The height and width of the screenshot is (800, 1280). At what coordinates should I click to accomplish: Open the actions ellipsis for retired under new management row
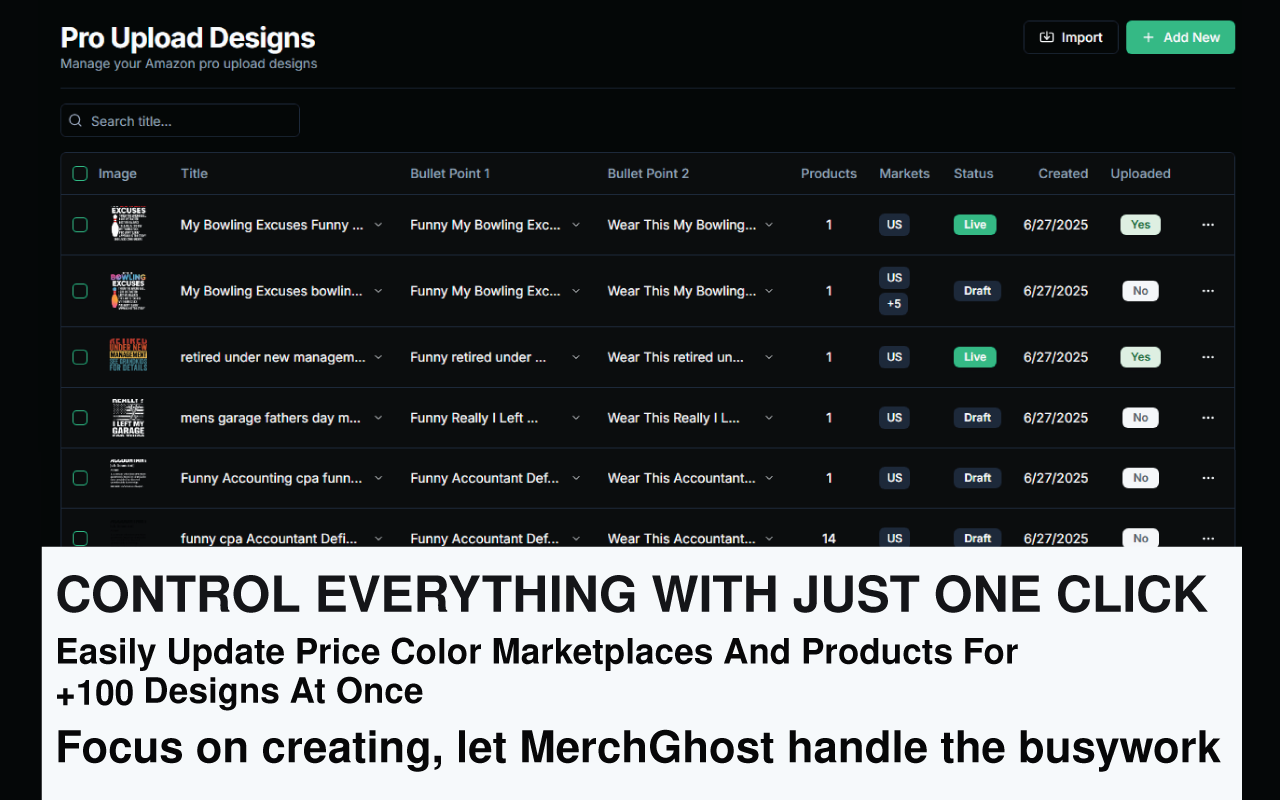tap(1208, 357)
